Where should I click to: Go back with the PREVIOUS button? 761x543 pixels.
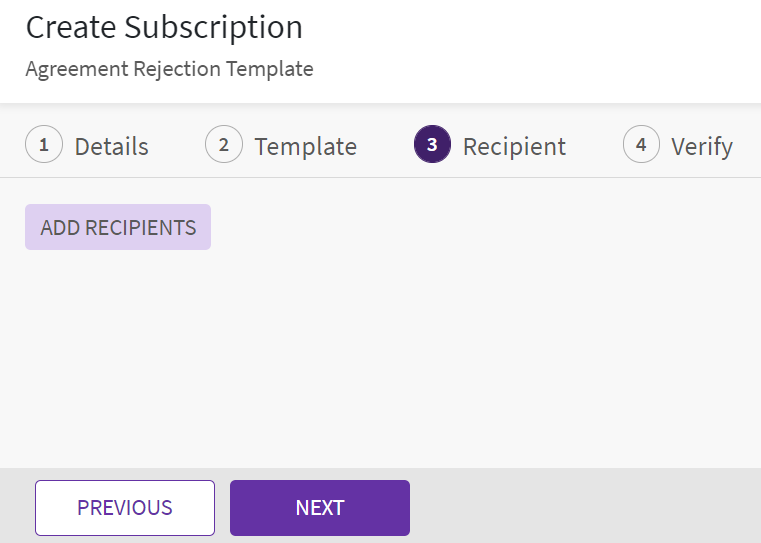pyautogui.click(x=125, y=508)
